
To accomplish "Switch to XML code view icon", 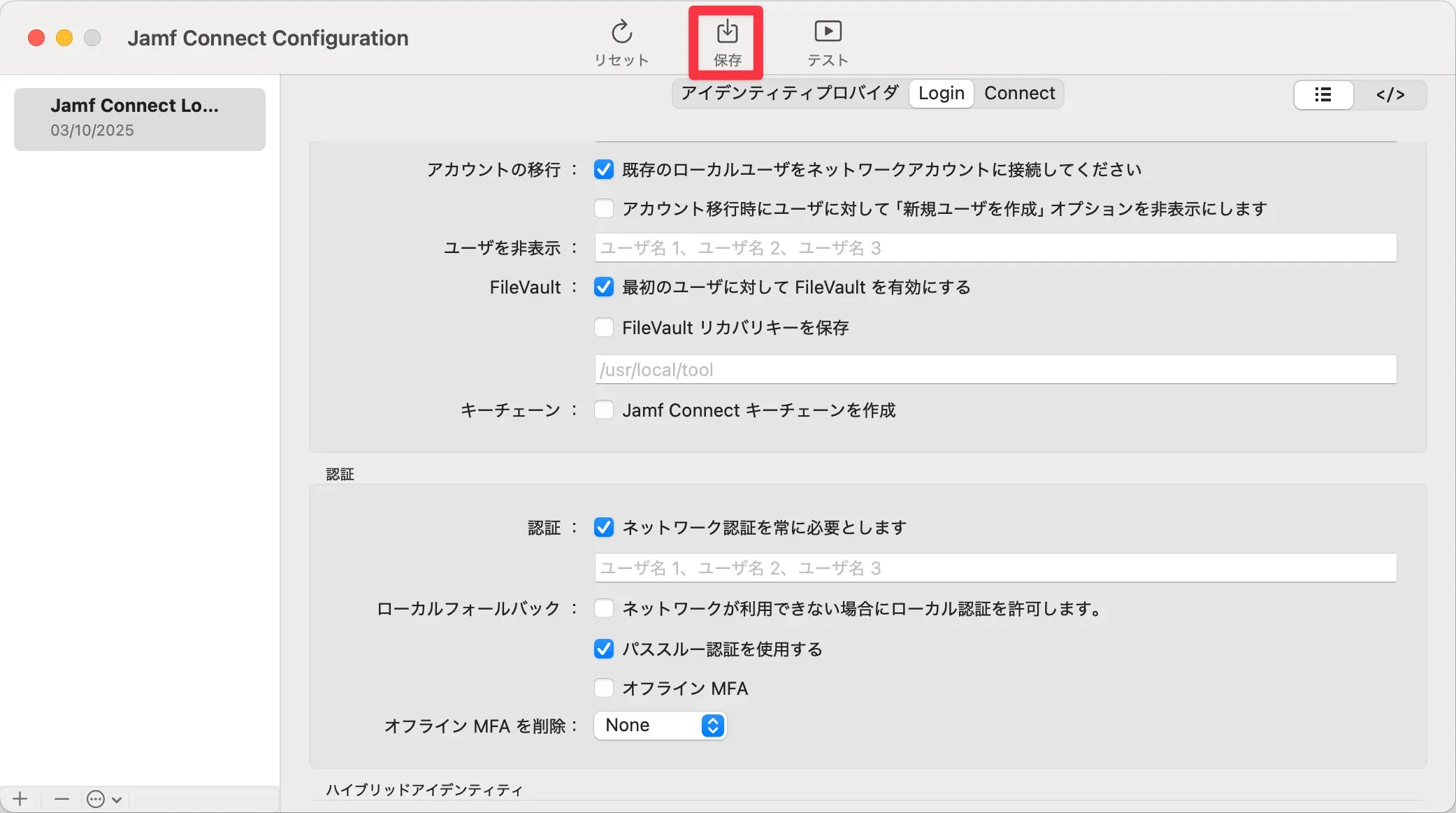I will (x=1390, y=94).
